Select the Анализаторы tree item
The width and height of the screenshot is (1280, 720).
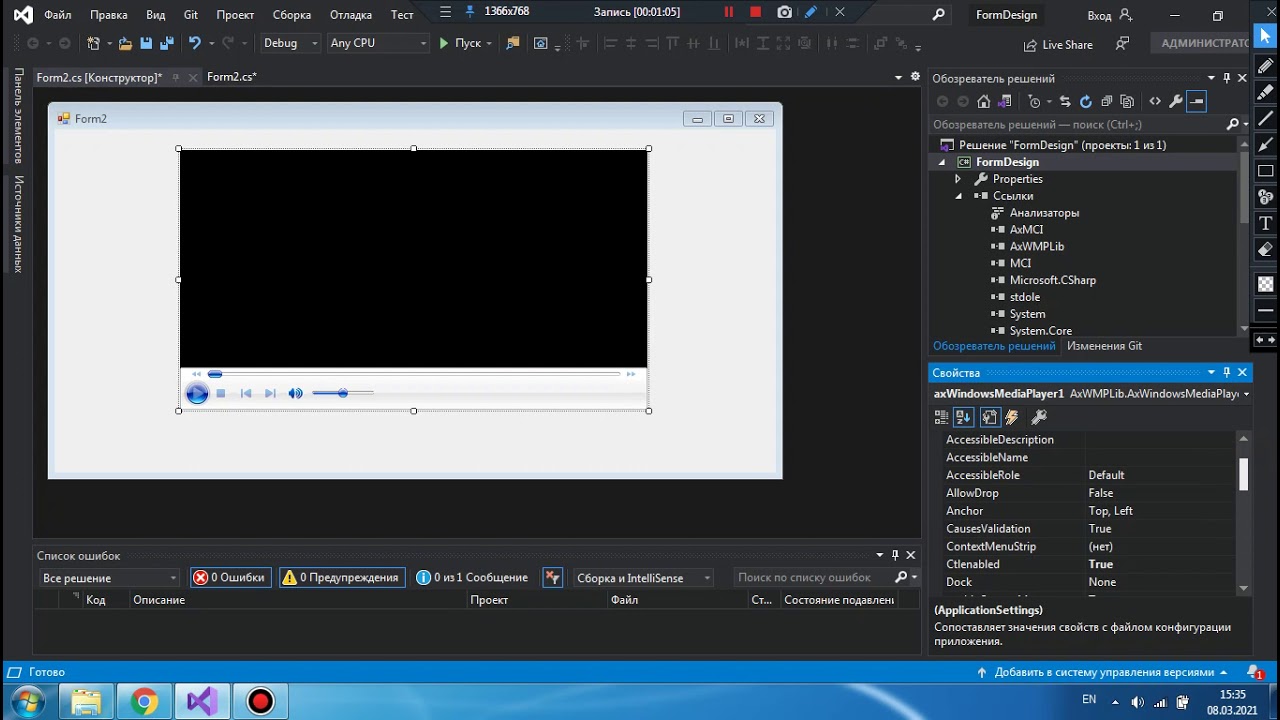1044,213
